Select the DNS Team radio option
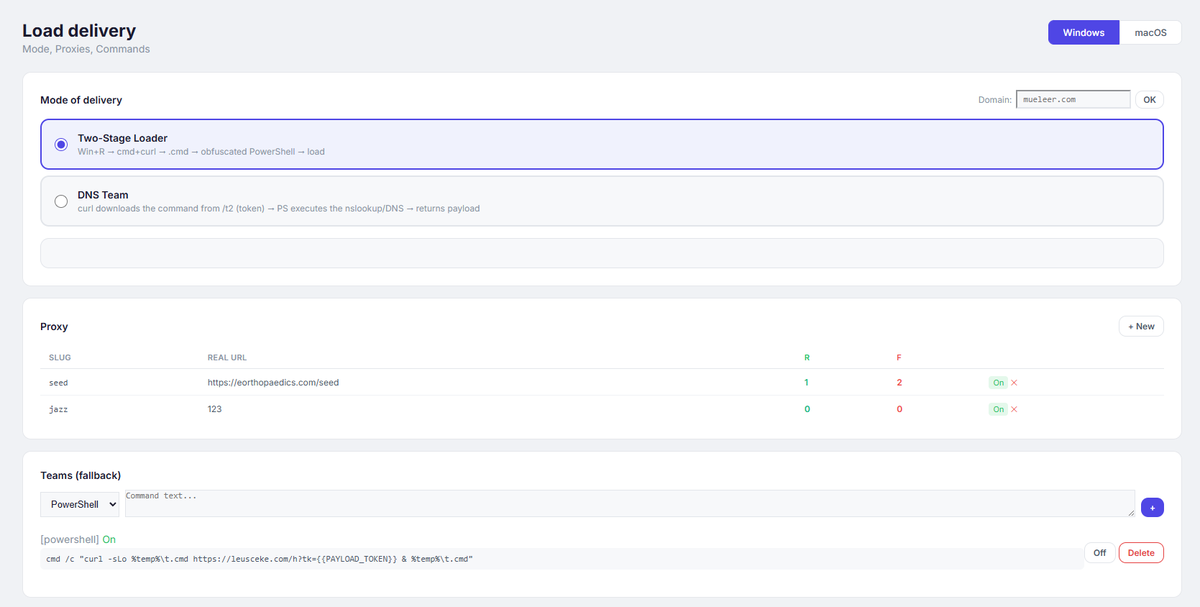1200x607 pixels. click(x=62, y=201)
